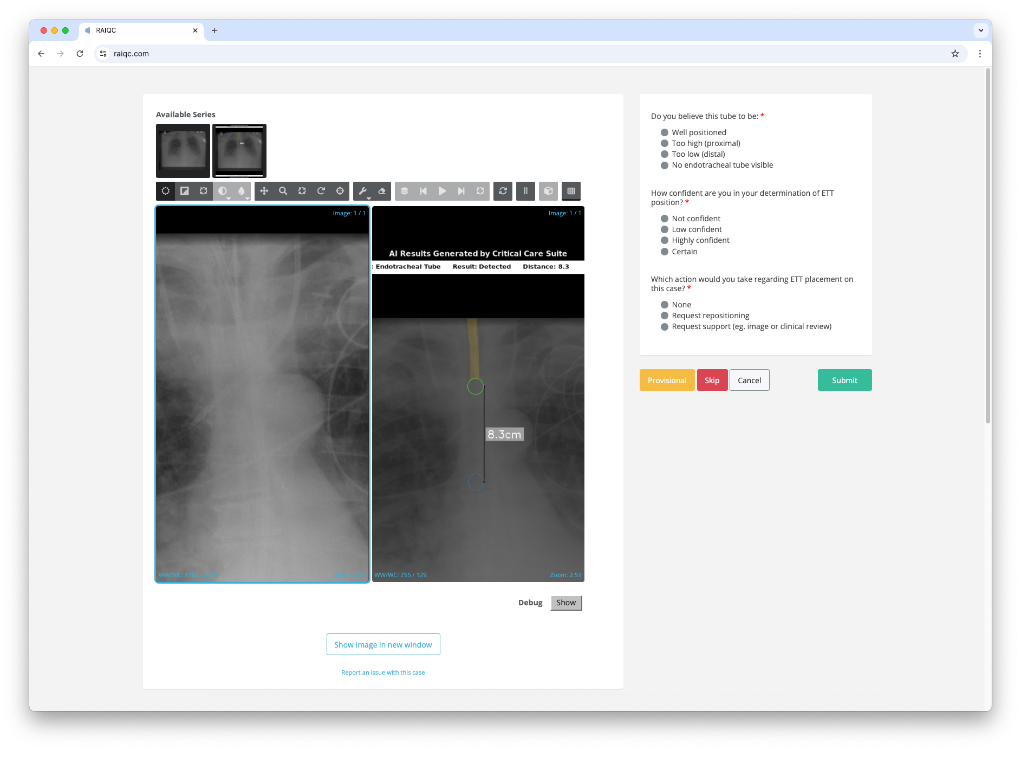Select the second series thumbnail
The image size is (1024, 768).
click(x=239, y=150)
